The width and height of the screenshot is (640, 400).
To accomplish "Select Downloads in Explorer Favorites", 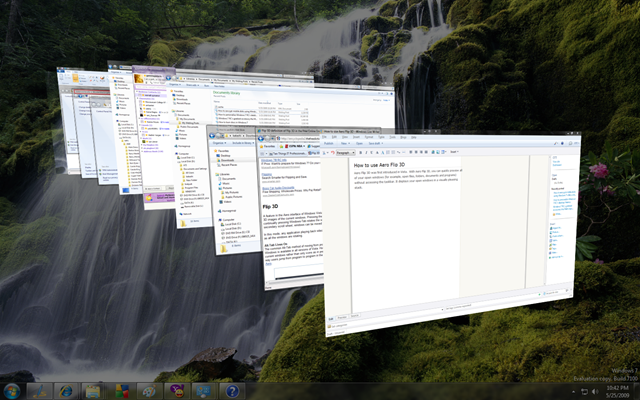I will coord(227,160).
